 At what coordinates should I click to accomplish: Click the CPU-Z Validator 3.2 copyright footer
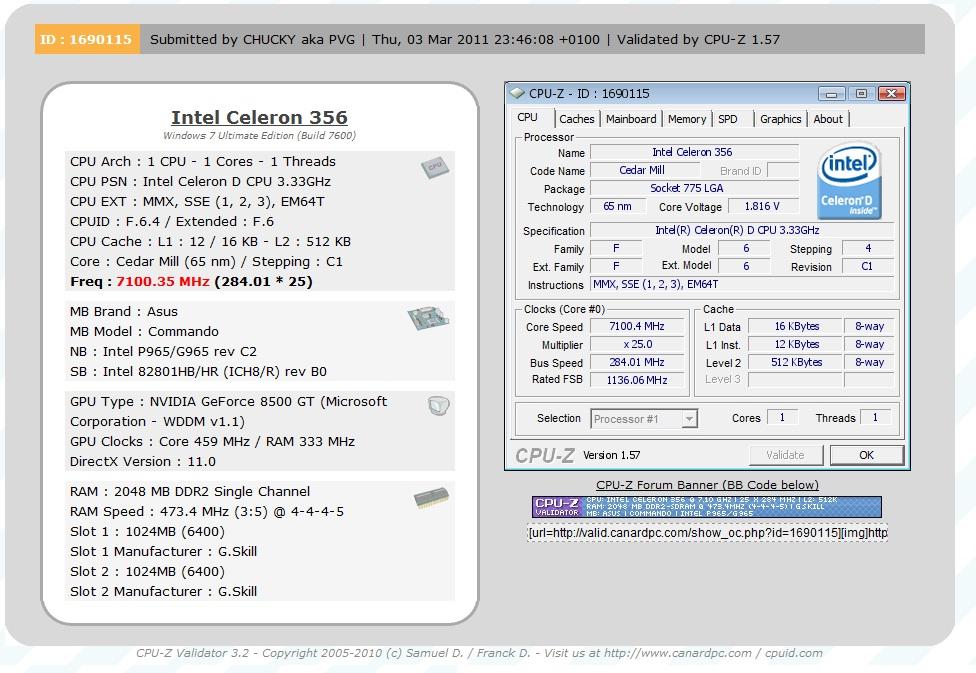click(479, 653)
